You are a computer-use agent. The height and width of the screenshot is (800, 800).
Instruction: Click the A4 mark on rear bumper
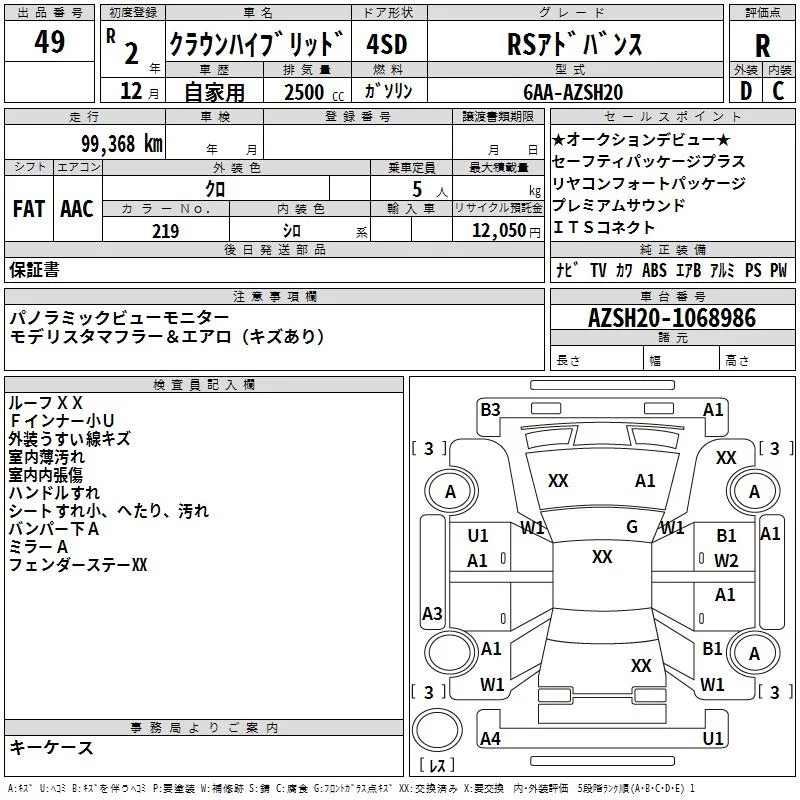pos(490,738)
